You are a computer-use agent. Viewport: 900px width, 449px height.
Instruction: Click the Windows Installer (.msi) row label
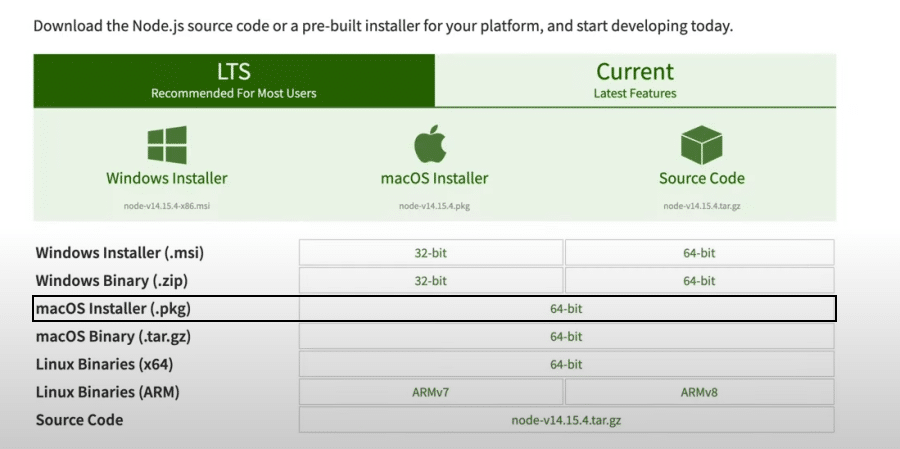120,253
